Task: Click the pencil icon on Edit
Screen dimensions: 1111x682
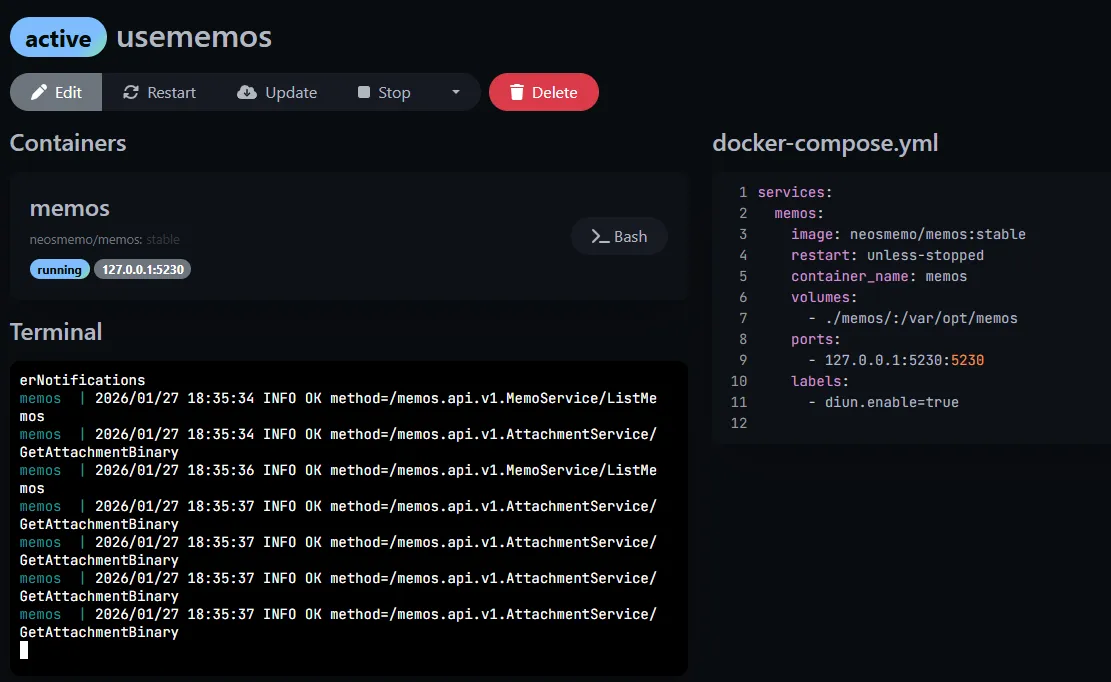Action: tap(40, 92)
